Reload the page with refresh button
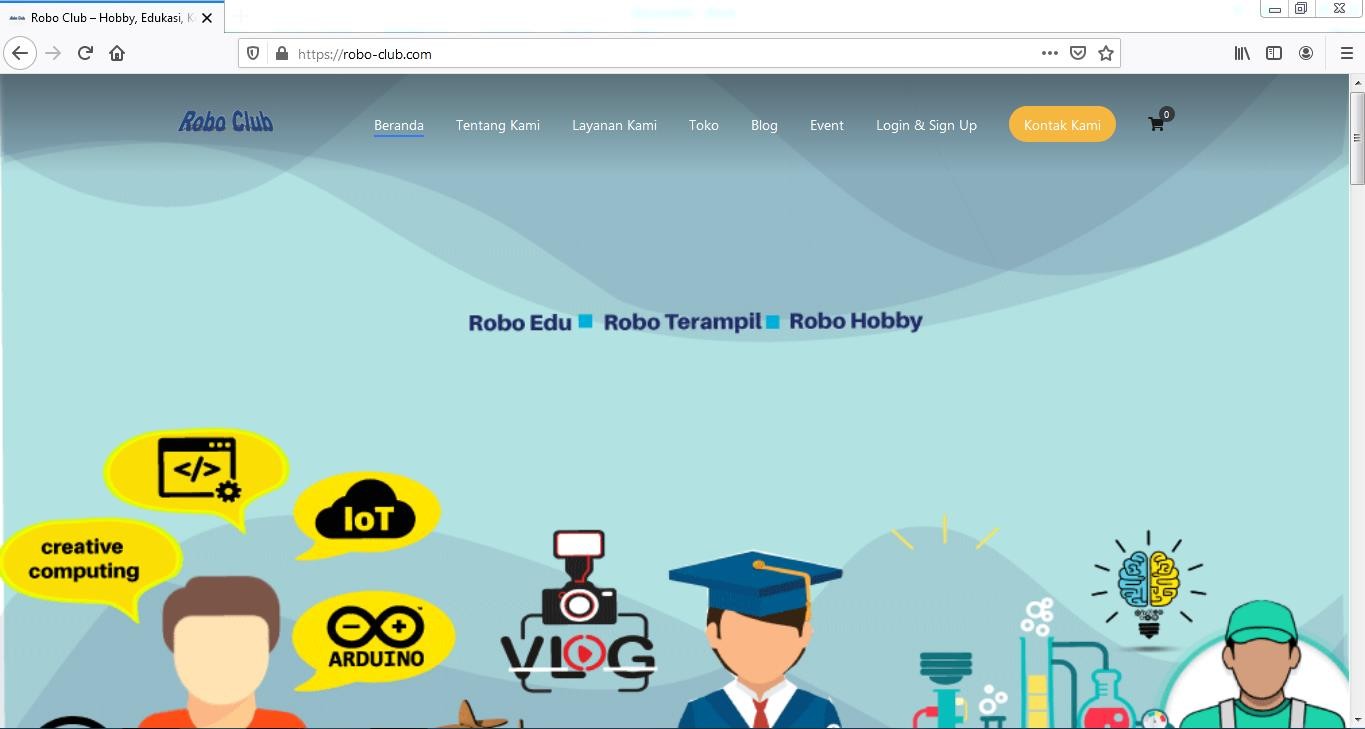This screenshot has height=729, width=1365. [x=85, y=54]
